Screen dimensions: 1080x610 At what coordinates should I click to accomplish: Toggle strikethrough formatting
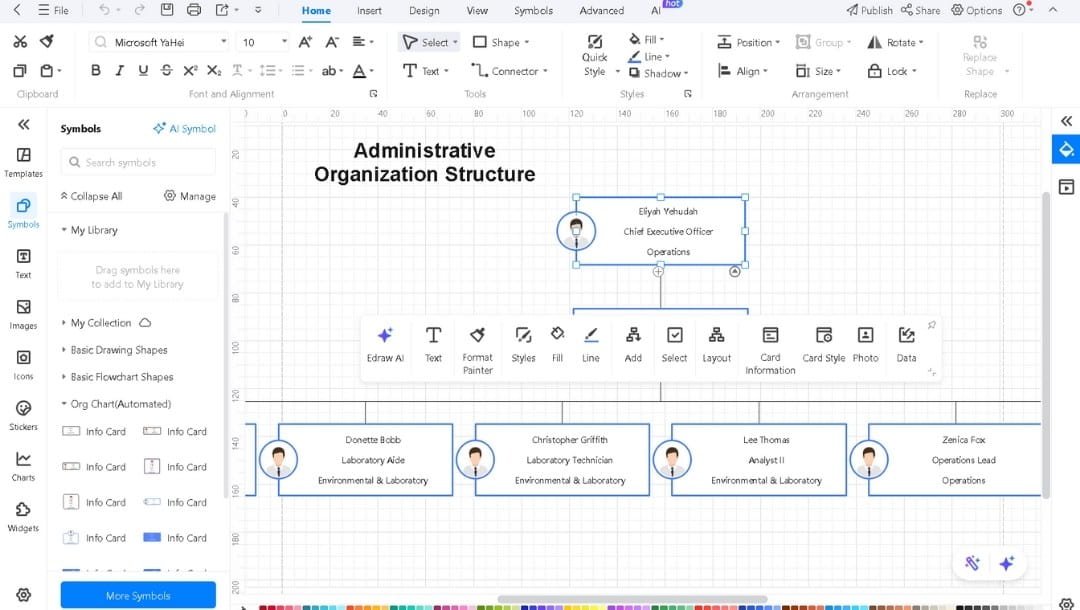tap(166, 70)
